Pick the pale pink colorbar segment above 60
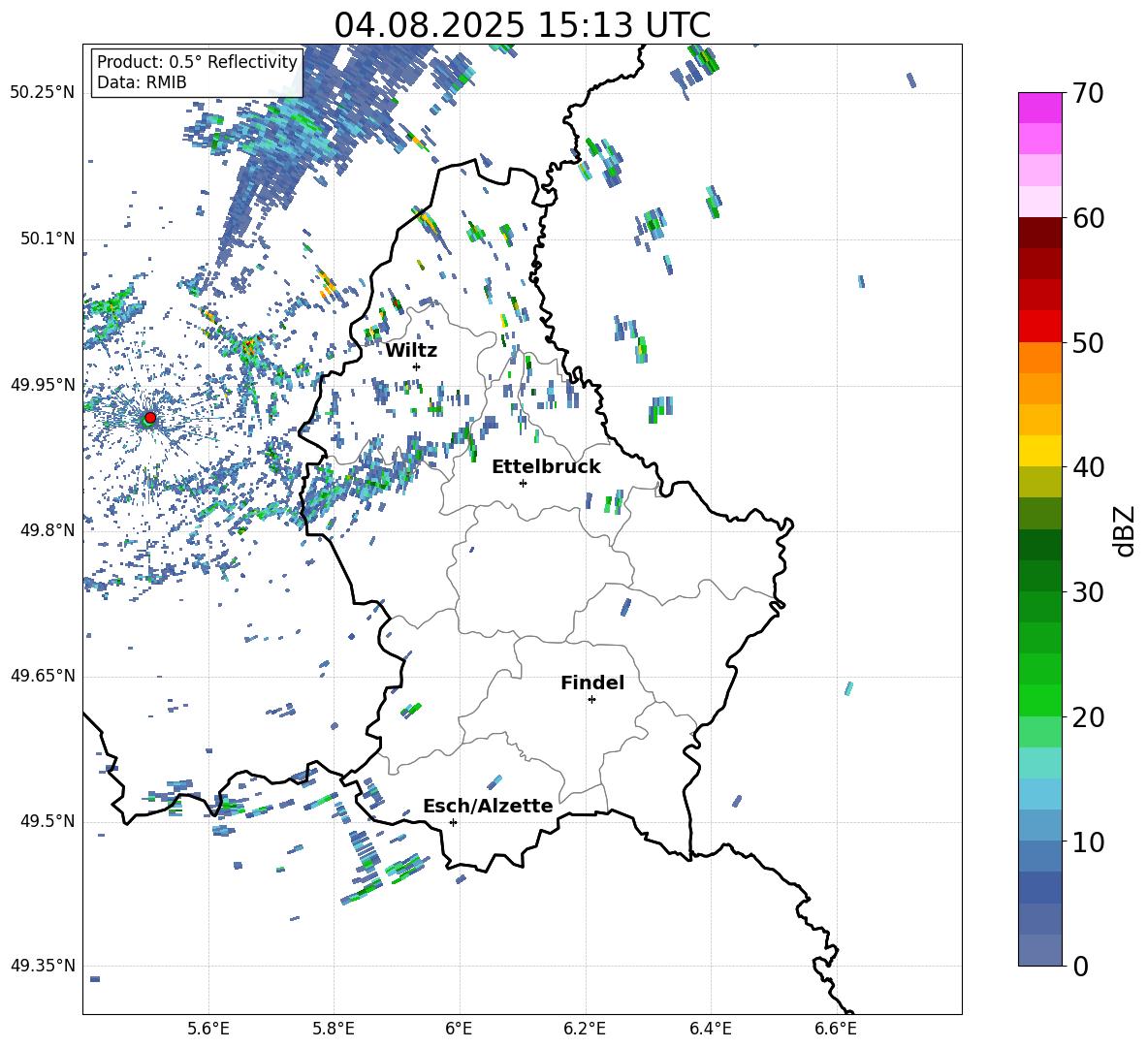This screenshot has width=1148, height=1048. point(1040,202)
